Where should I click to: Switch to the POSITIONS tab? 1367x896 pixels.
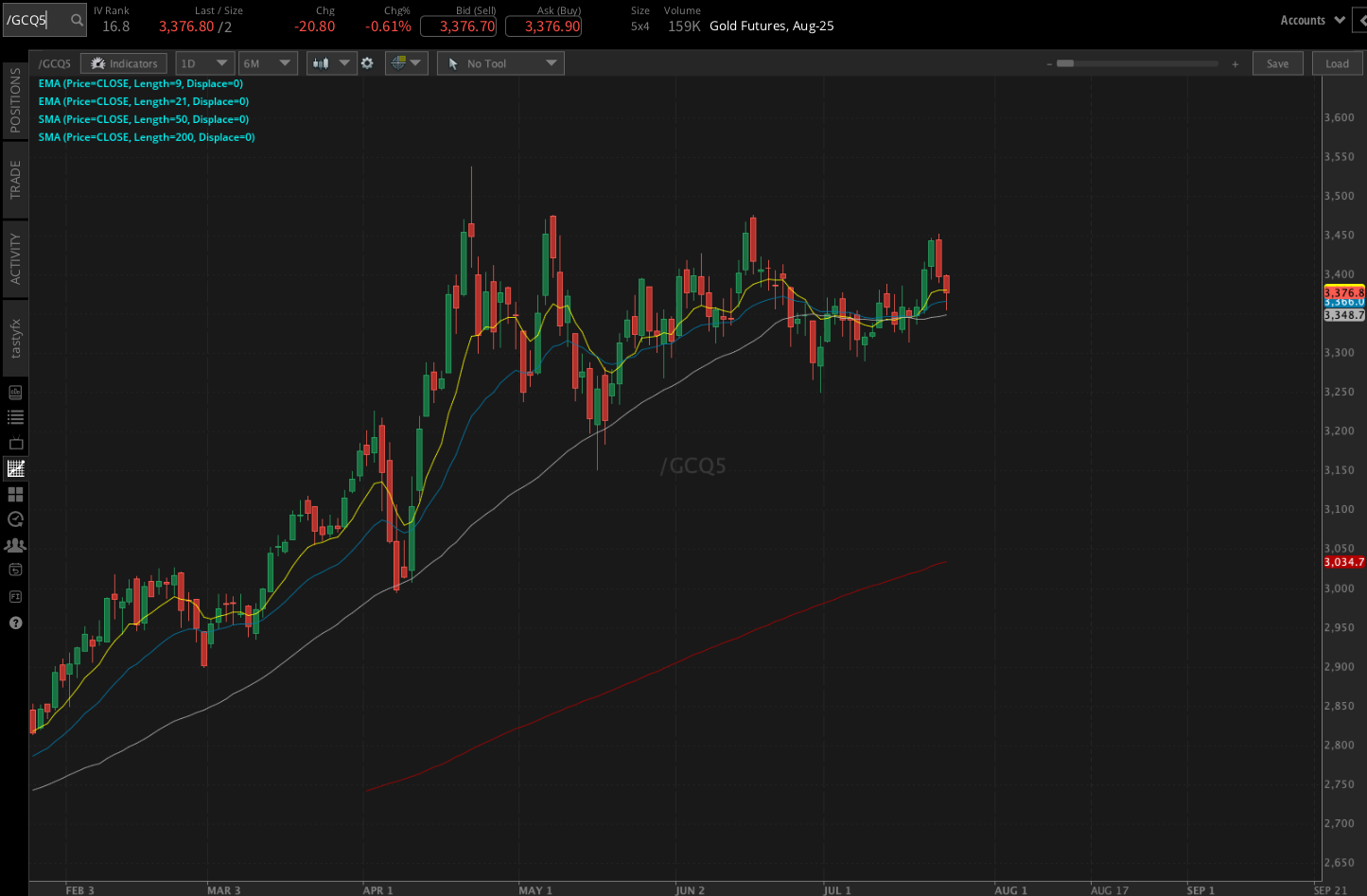(15, 101)
